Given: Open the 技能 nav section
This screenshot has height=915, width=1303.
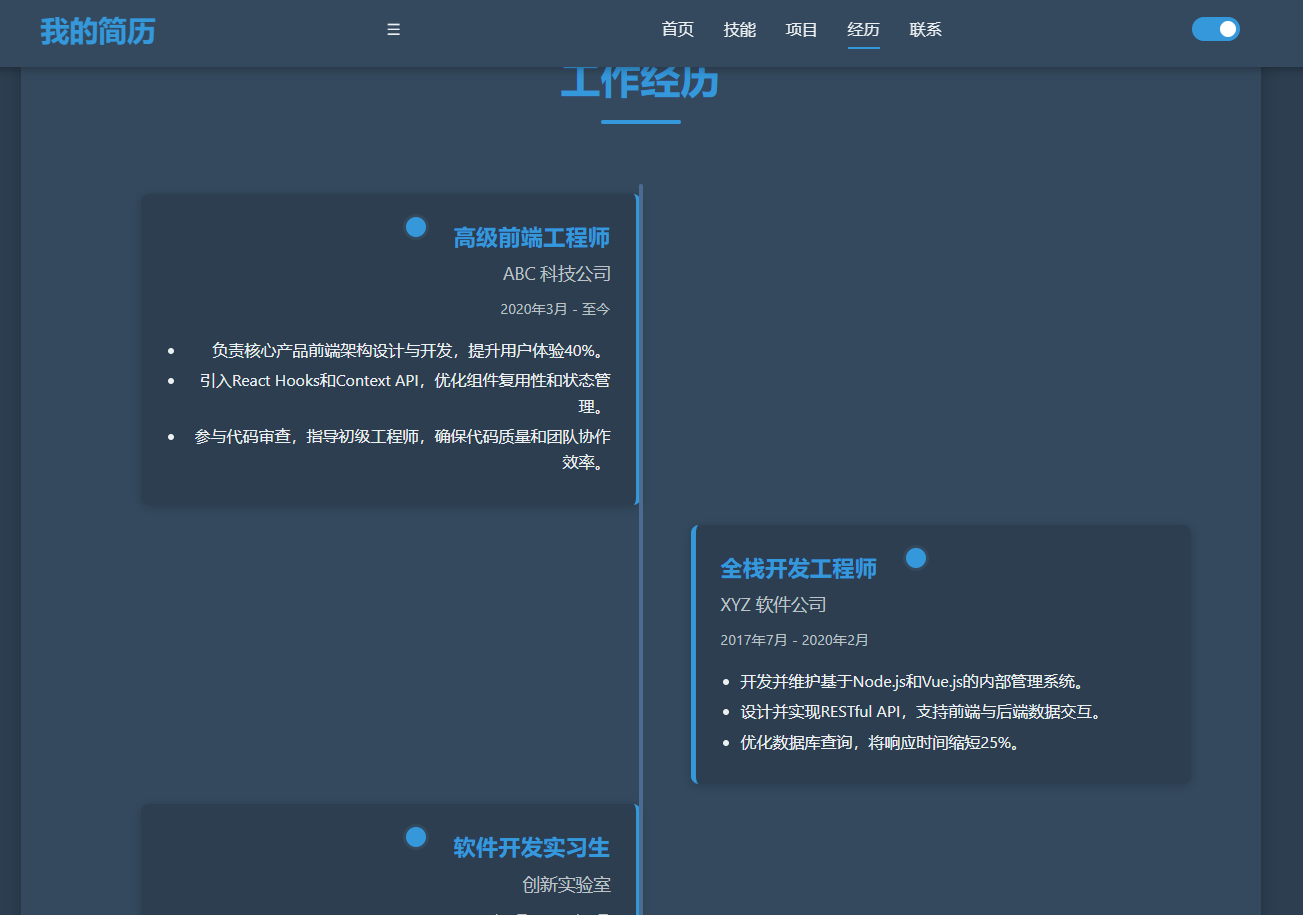Looking at the screenshot, I should (x=740, y=30).
